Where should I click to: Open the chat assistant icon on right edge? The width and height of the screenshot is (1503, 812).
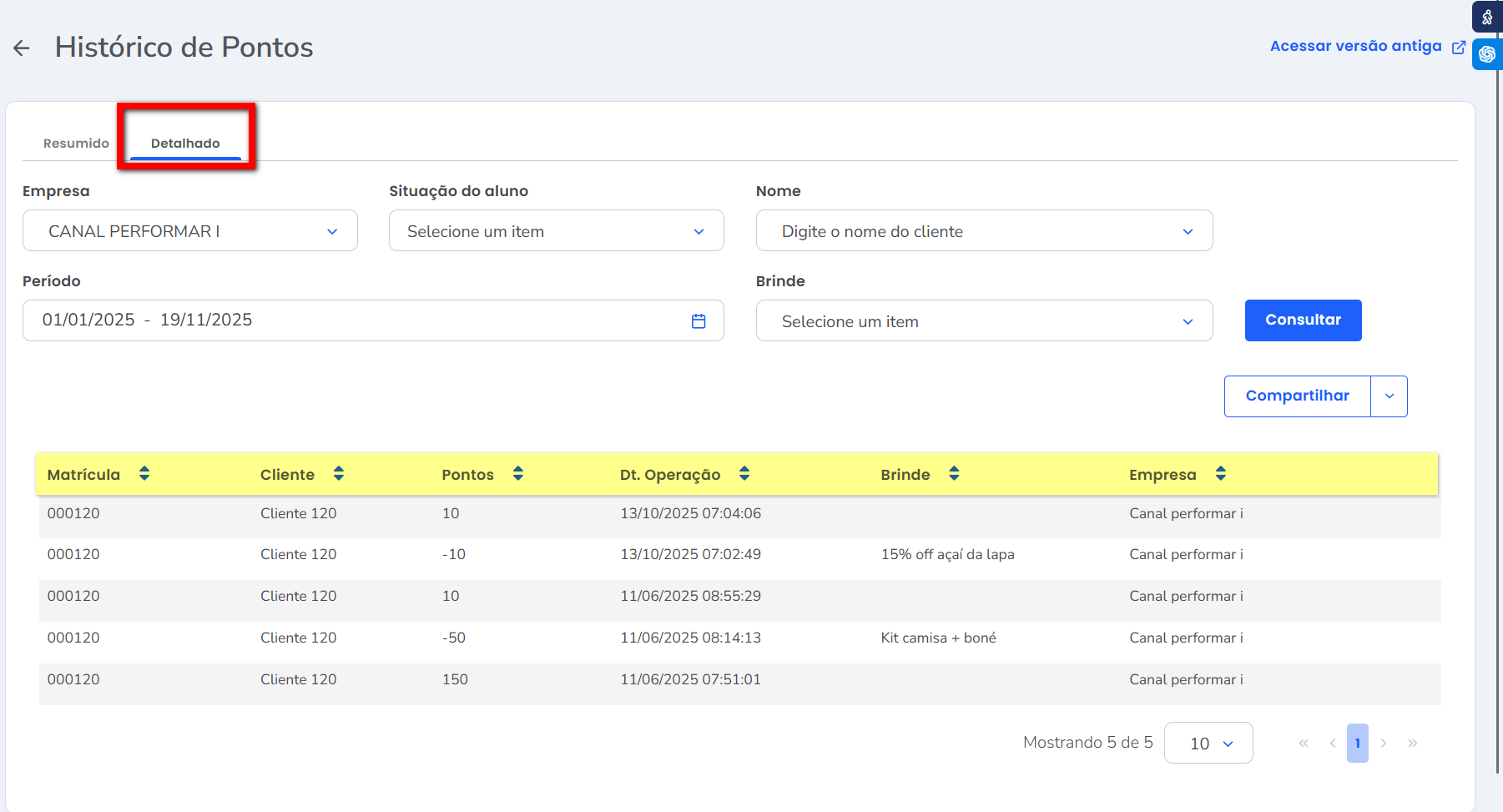click(1487, 54)
